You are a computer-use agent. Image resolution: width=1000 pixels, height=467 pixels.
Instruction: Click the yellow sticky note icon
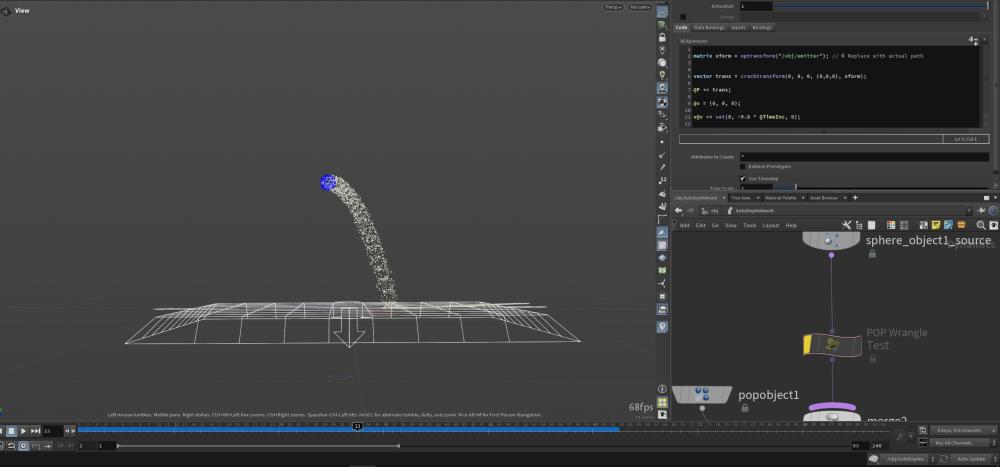pos(936,225)
